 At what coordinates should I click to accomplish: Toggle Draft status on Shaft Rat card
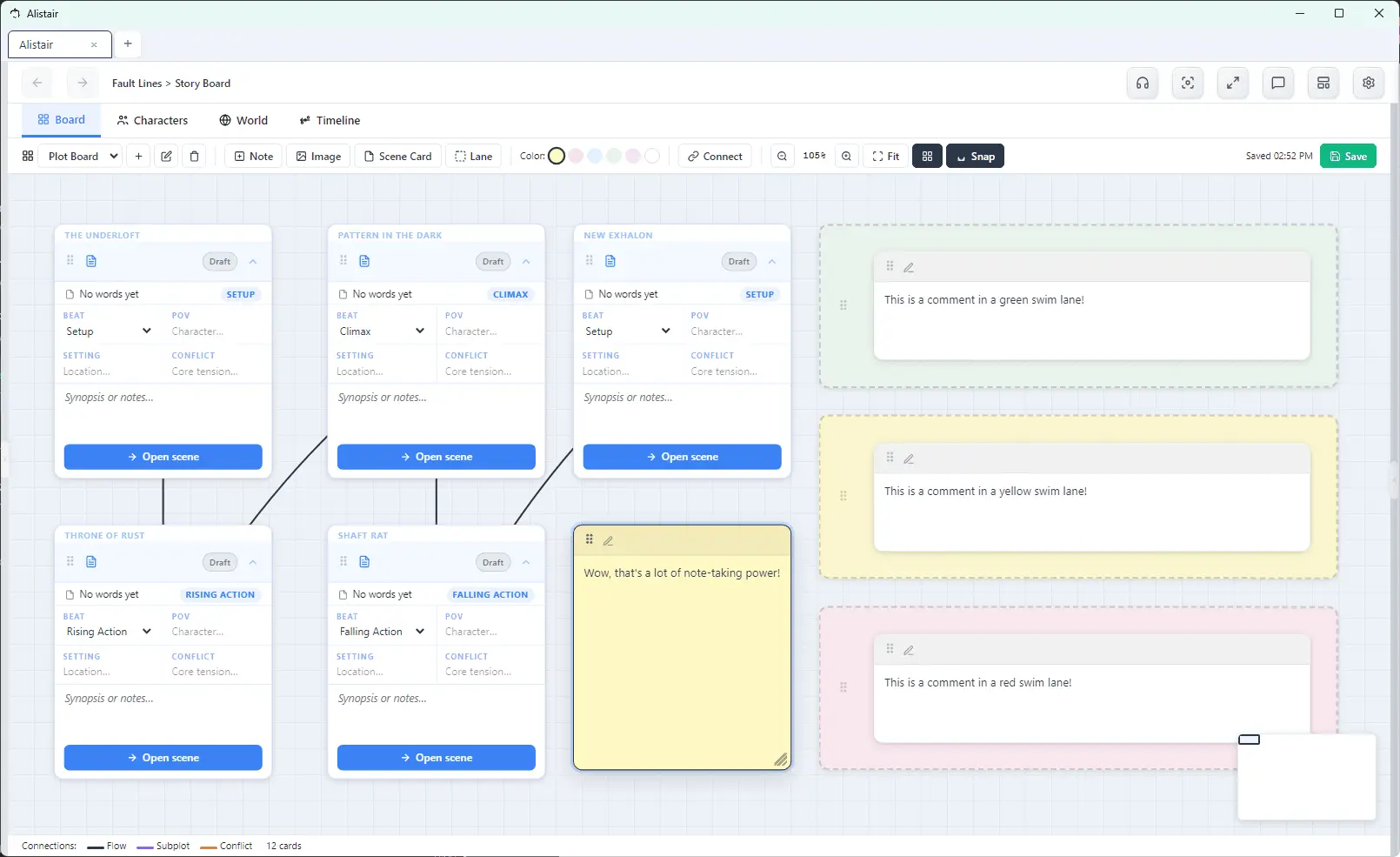(493, 562)
